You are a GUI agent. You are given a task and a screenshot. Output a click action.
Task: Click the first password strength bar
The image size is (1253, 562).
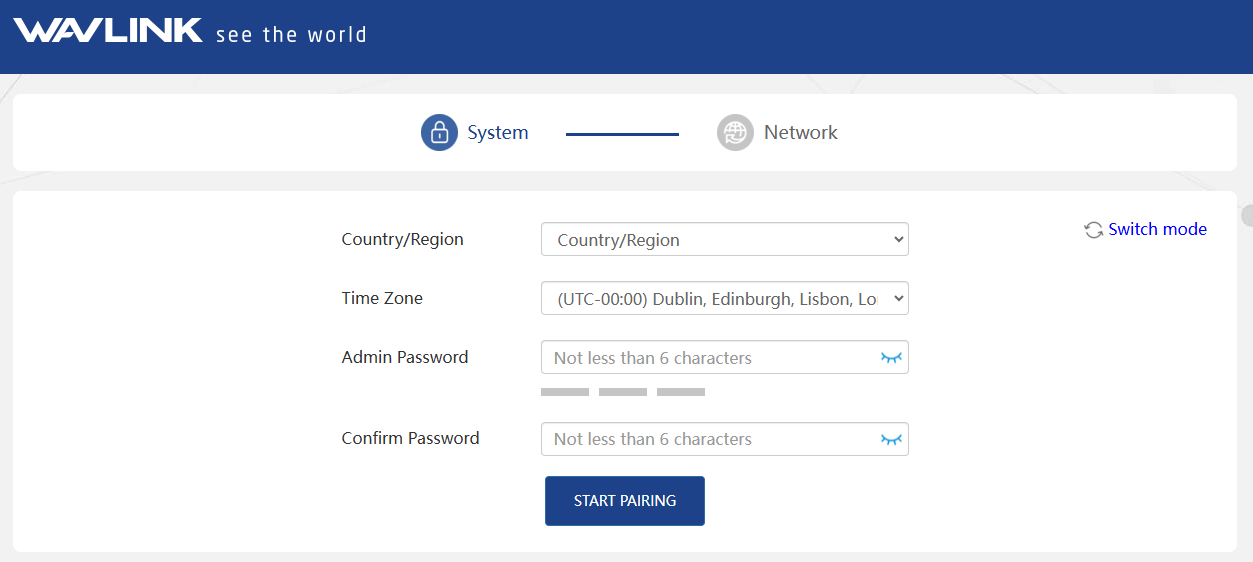[565, 392]
